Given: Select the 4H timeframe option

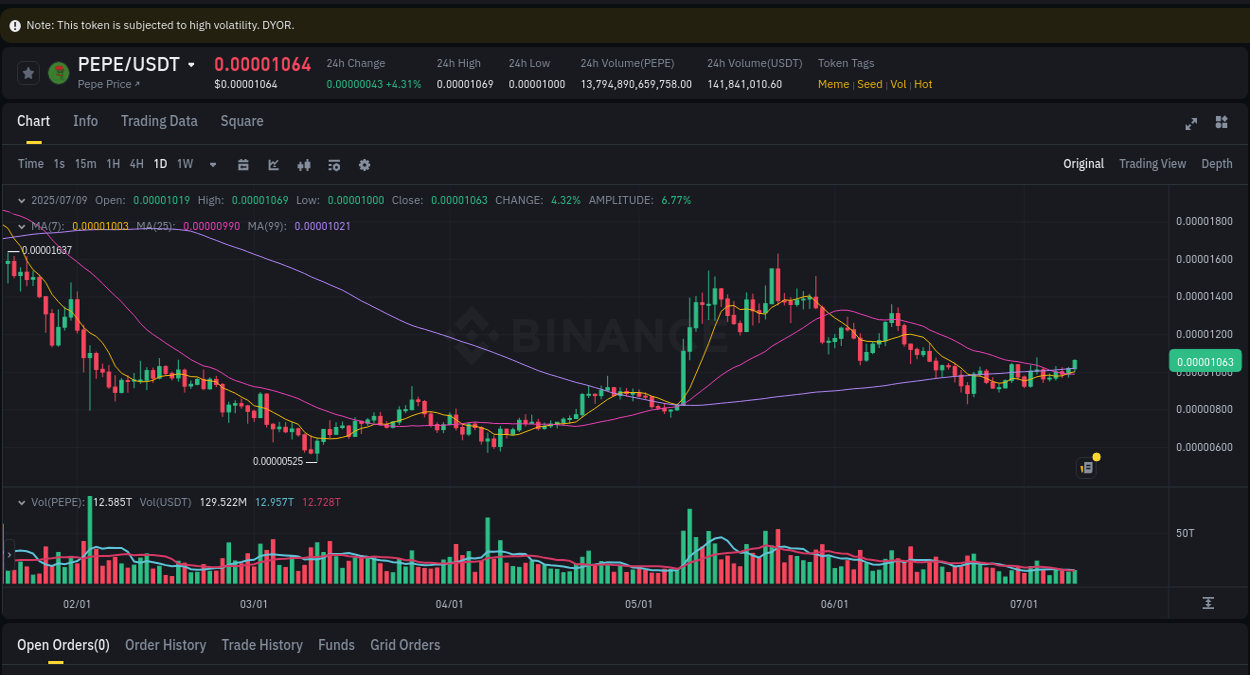Looking at the screenshot, I should (x=136, y=164).
